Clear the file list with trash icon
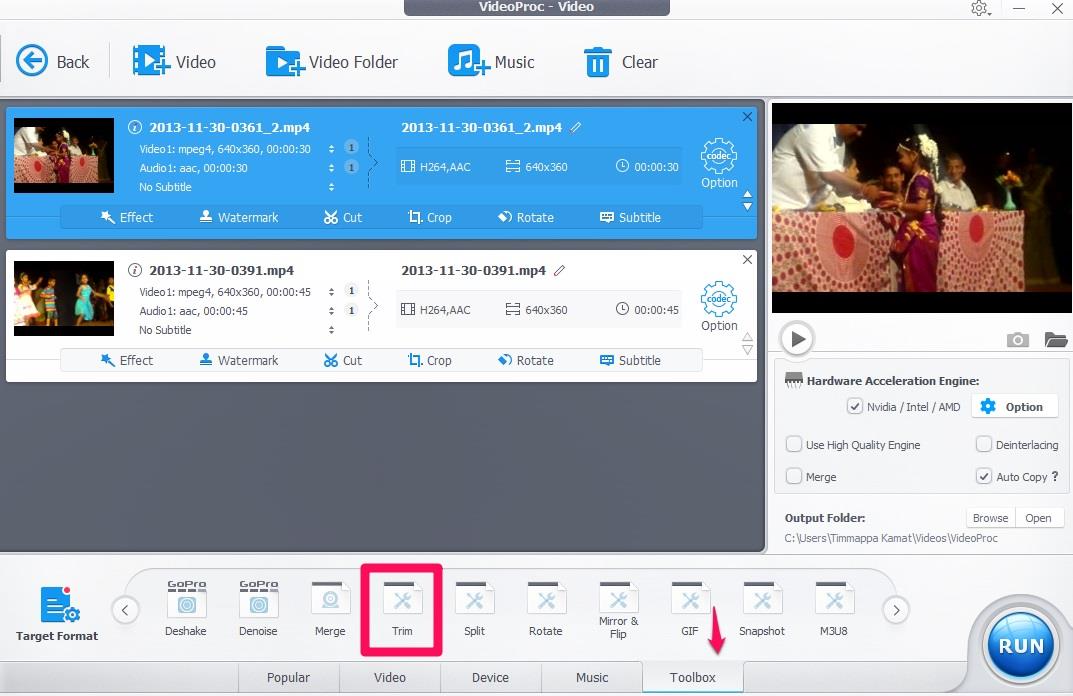1073x696 pixels. (620, 62)
